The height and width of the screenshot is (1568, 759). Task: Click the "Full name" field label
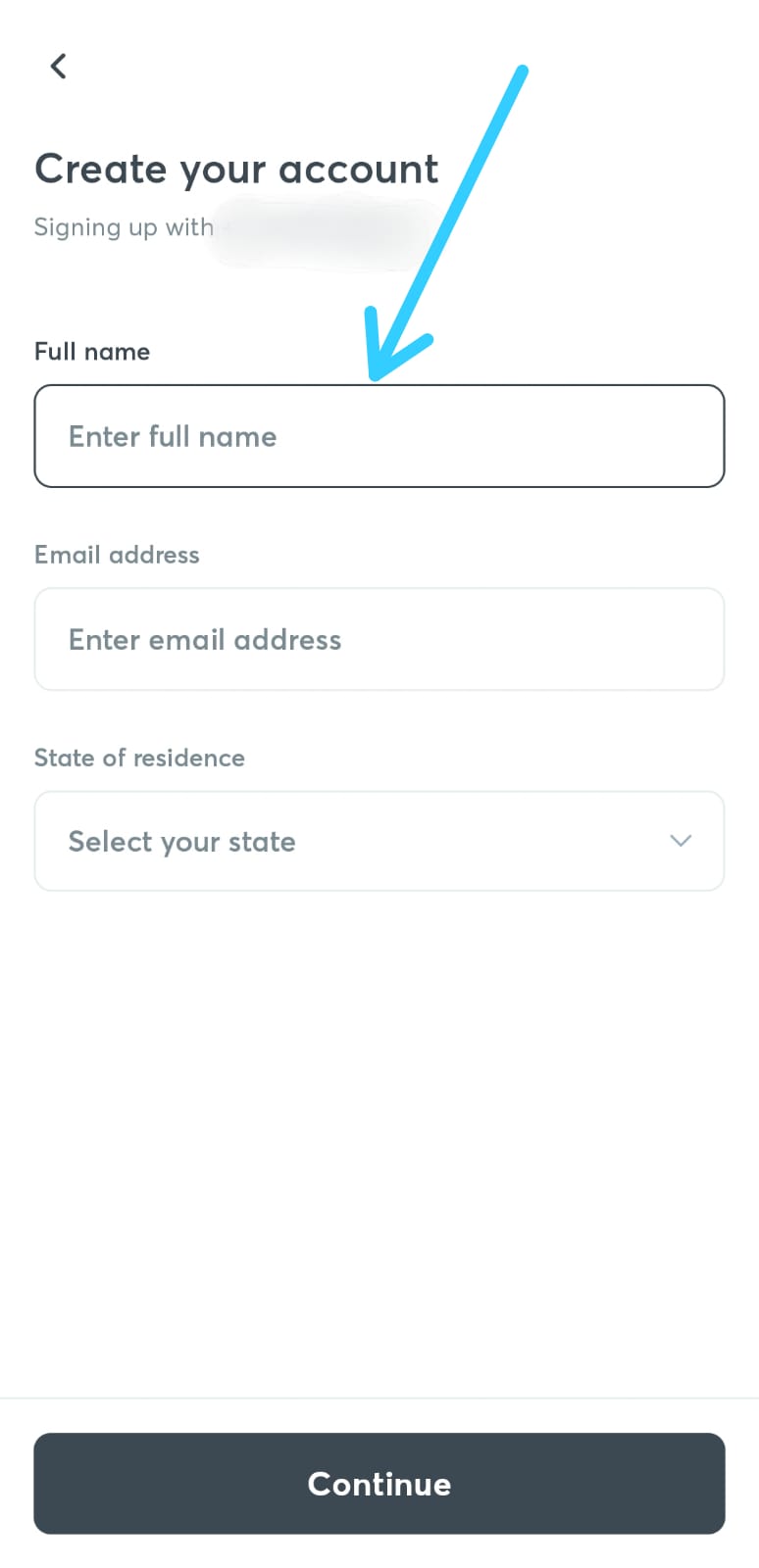[92, 352]
